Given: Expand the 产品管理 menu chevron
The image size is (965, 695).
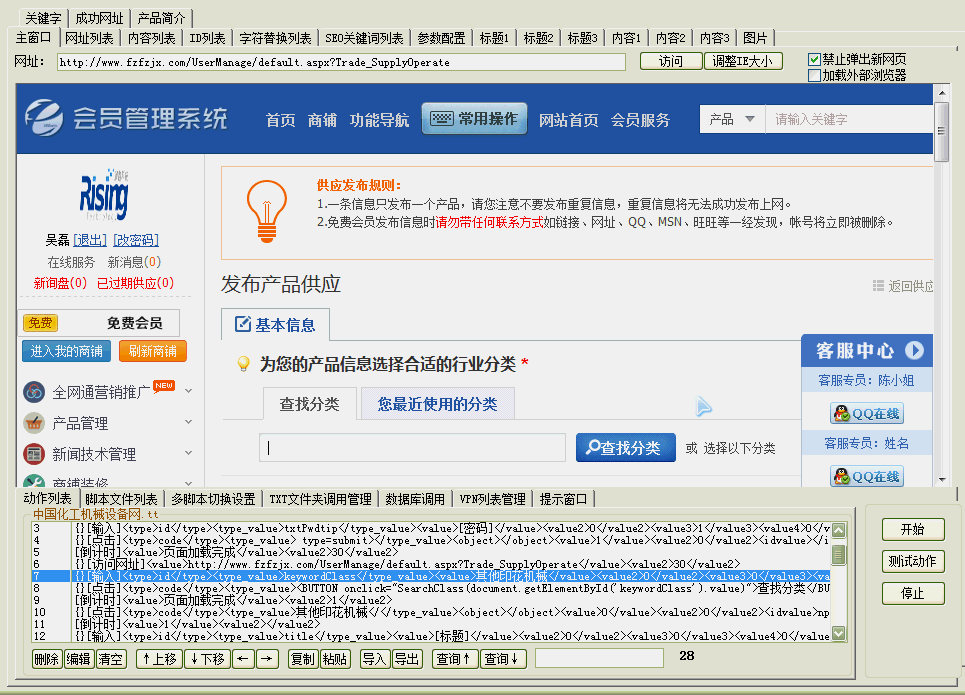Looking at the screenshot, I should [189, 422].
